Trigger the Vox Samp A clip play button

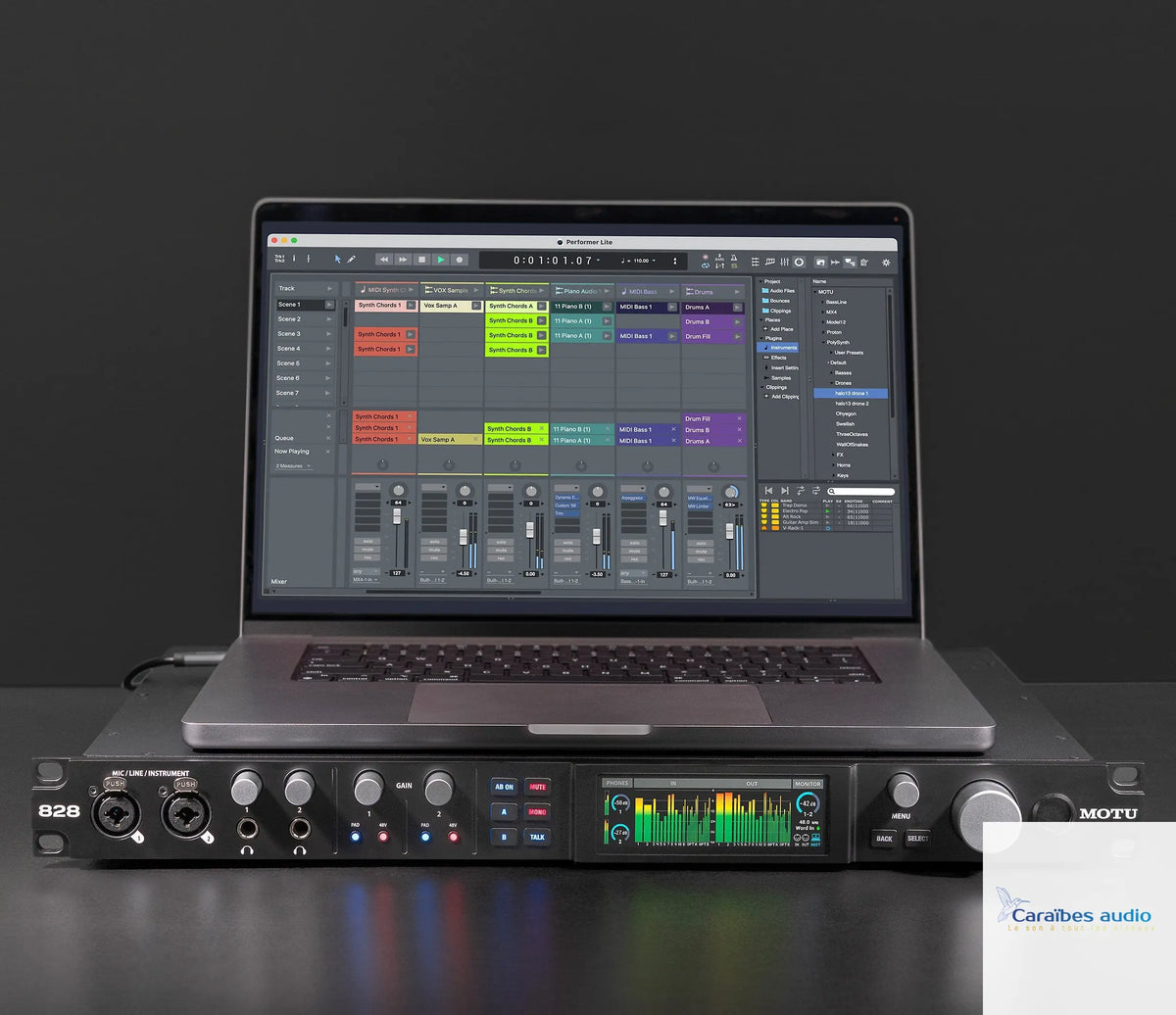pyautogui.click(x=476, y=306)
